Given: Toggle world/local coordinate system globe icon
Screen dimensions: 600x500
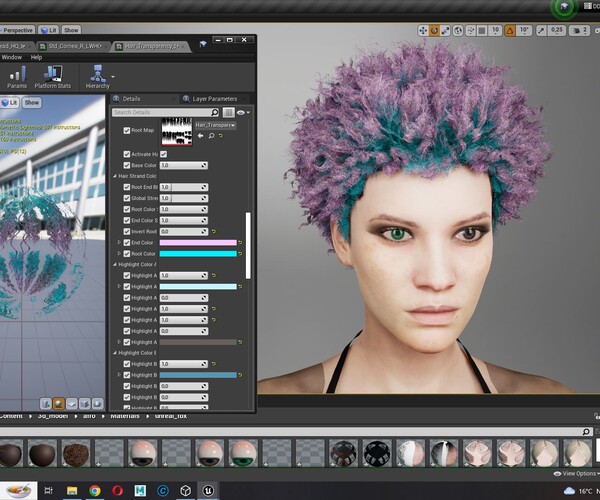Looking at the screenshot, I should pyautogui.click(x=458, y=31).
